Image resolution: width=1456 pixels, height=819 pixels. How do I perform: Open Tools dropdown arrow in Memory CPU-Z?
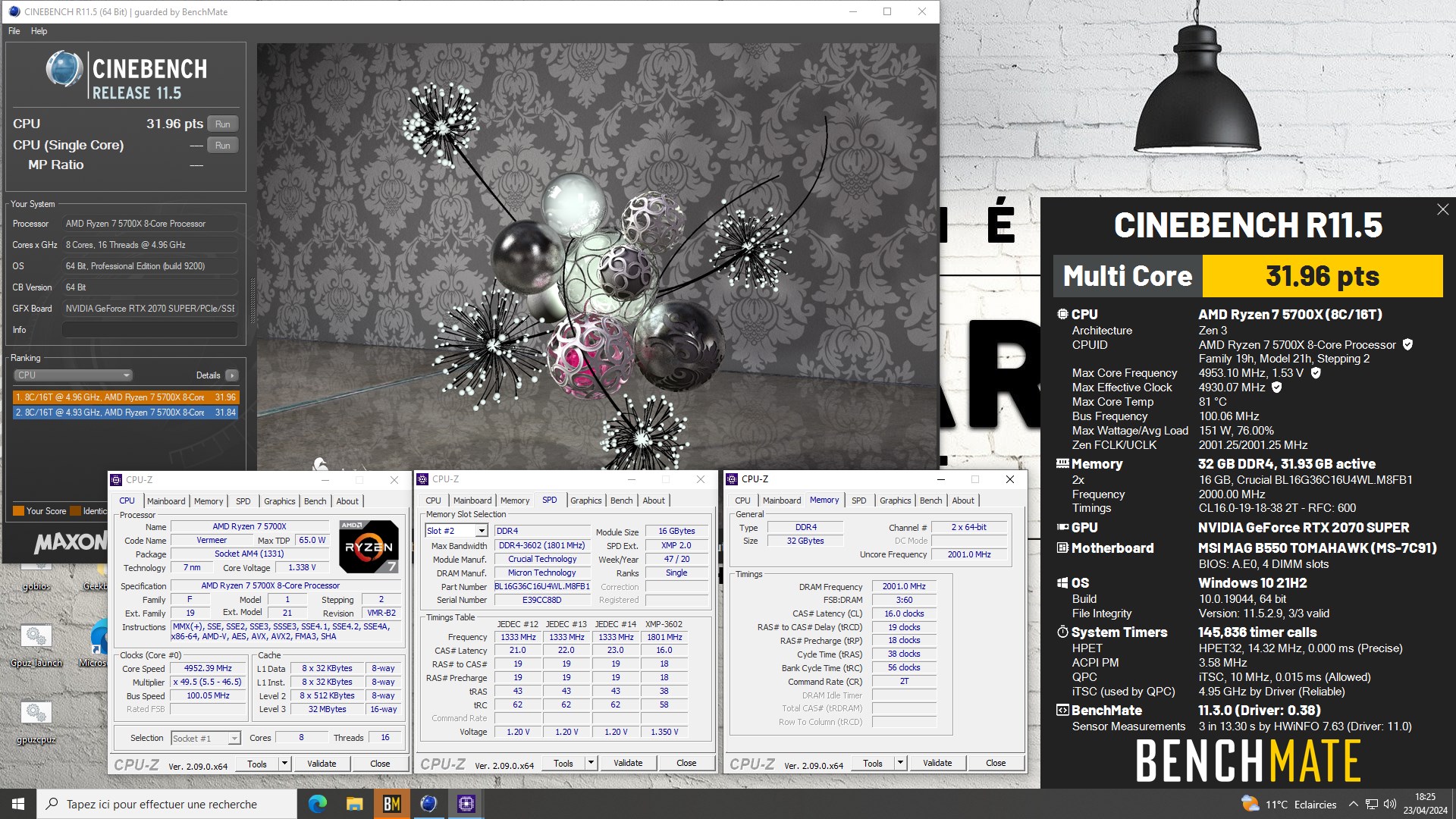(900, 763)
